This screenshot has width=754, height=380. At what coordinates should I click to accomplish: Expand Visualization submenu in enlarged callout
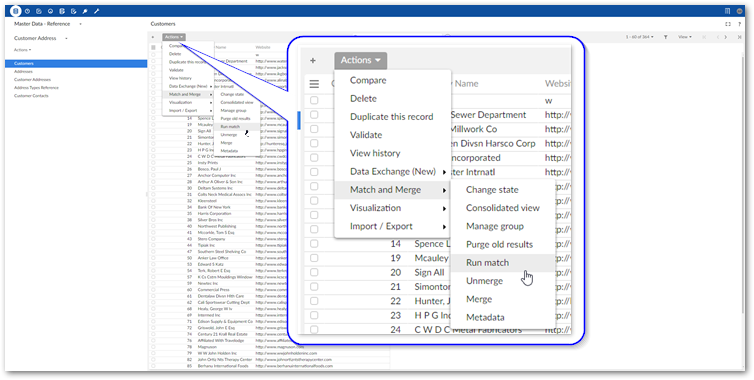(x=392, y=208)
